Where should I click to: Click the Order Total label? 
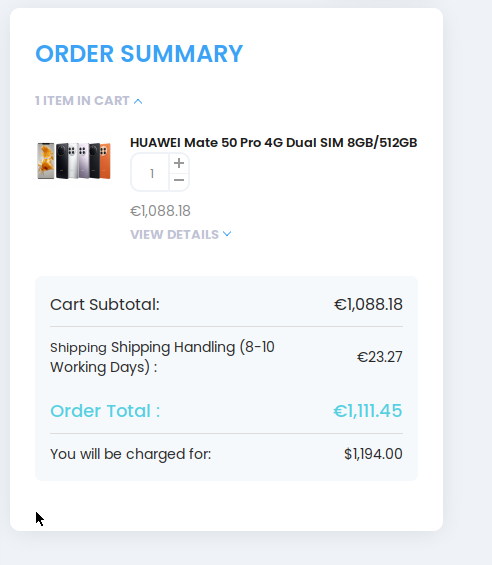click(105, 411)
